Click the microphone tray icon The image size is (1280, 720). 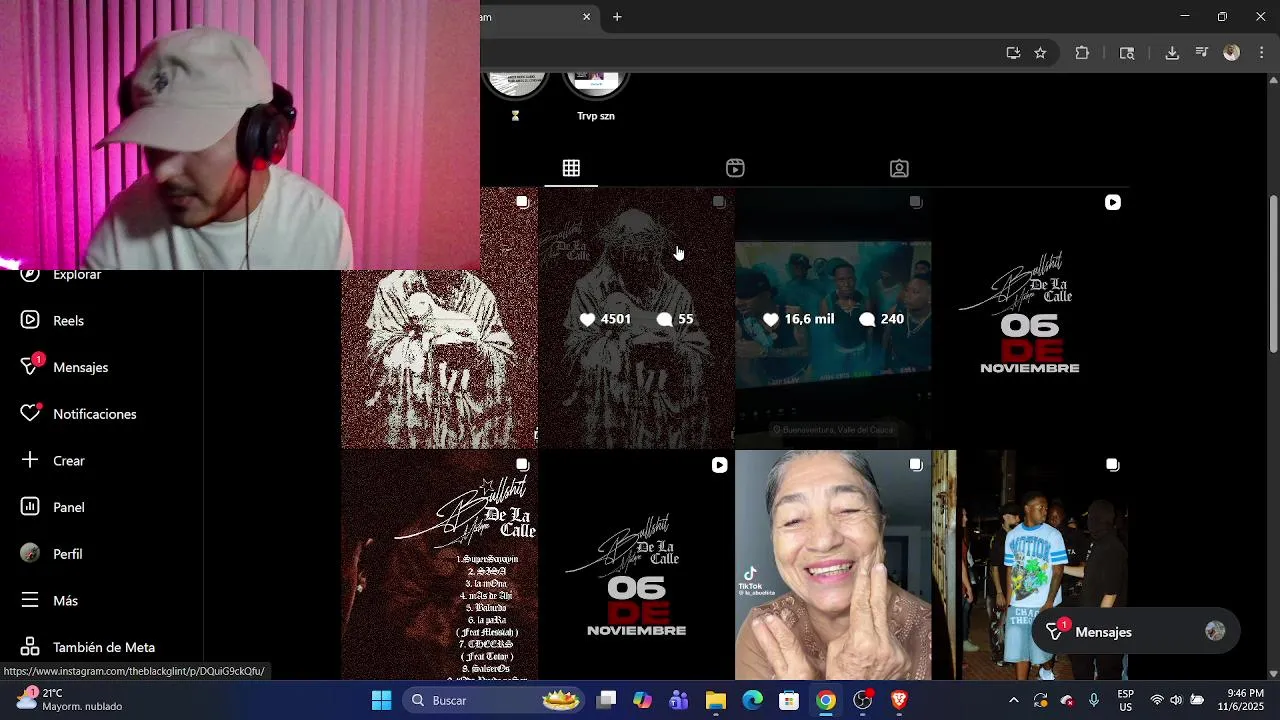click(1094, 700)
